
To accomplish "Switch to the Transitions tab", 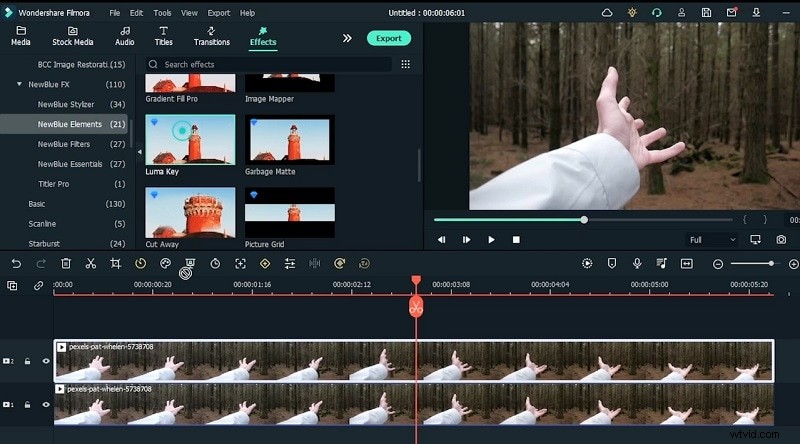I will pyautogui.click(x=211, y=37).
